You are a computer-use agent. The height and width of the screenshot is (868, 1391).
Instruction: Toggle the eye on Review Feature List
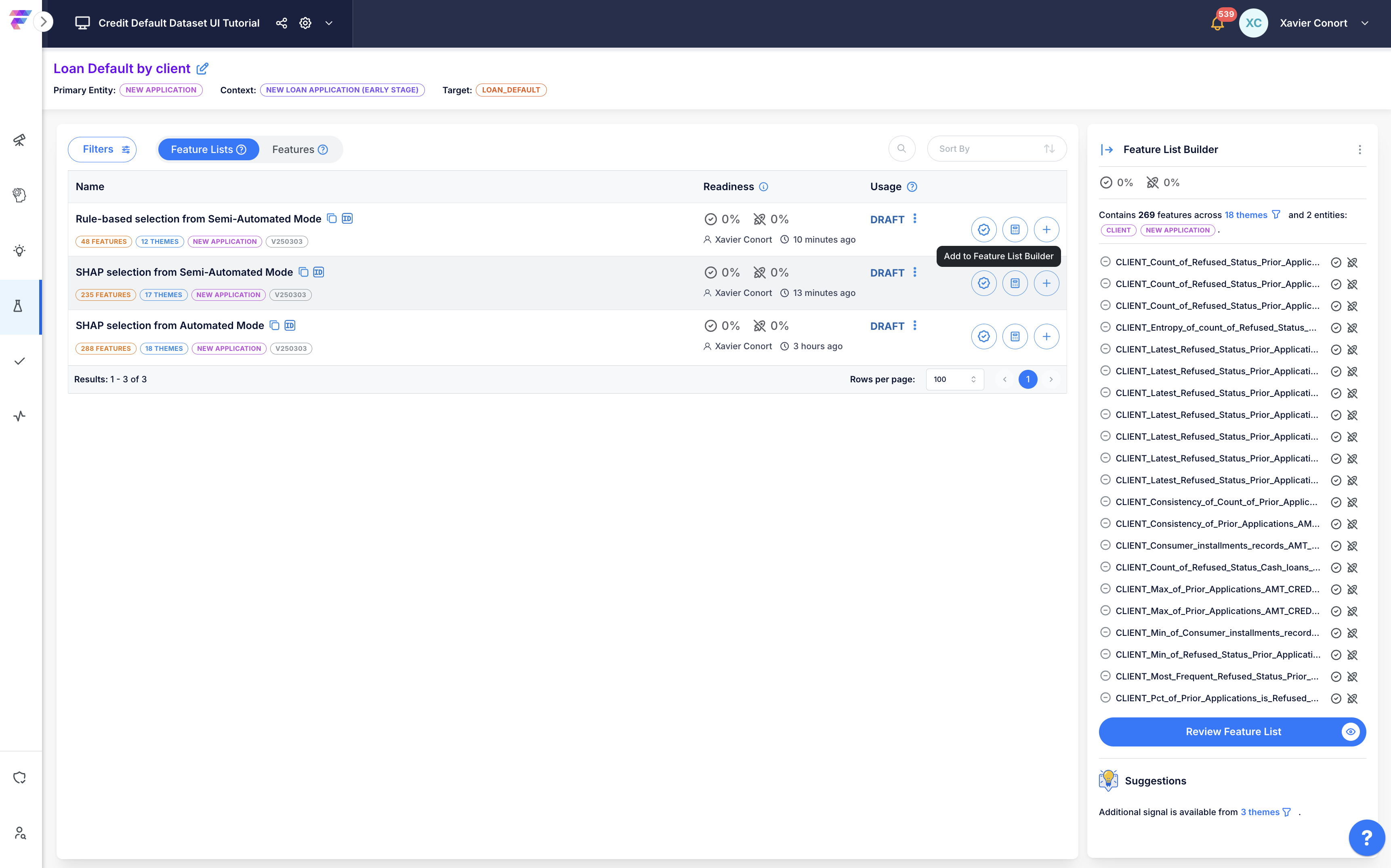coord(1351,732)
